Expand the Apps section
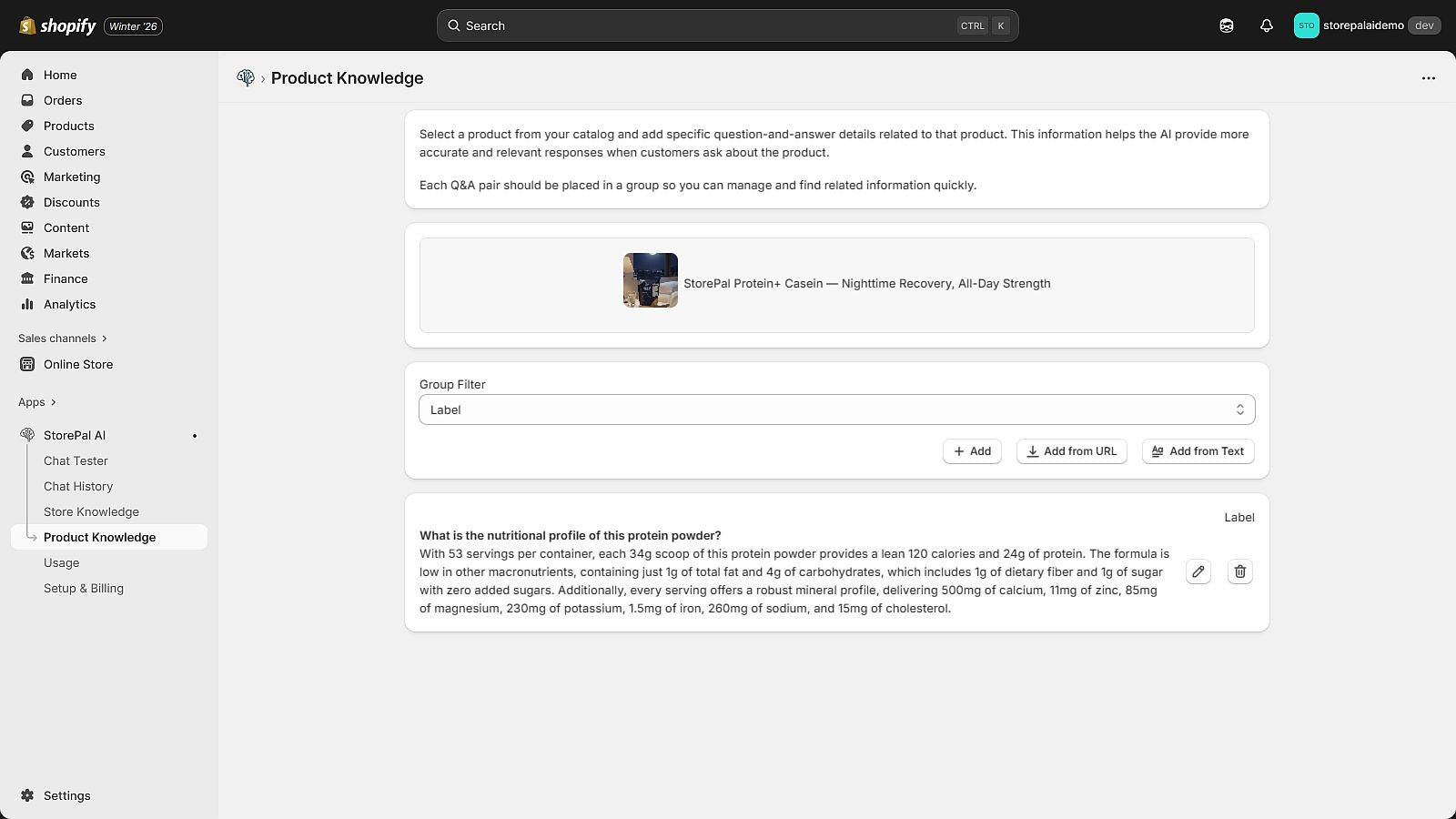Viewport: 1456px width, 819px height. point(37,402)
